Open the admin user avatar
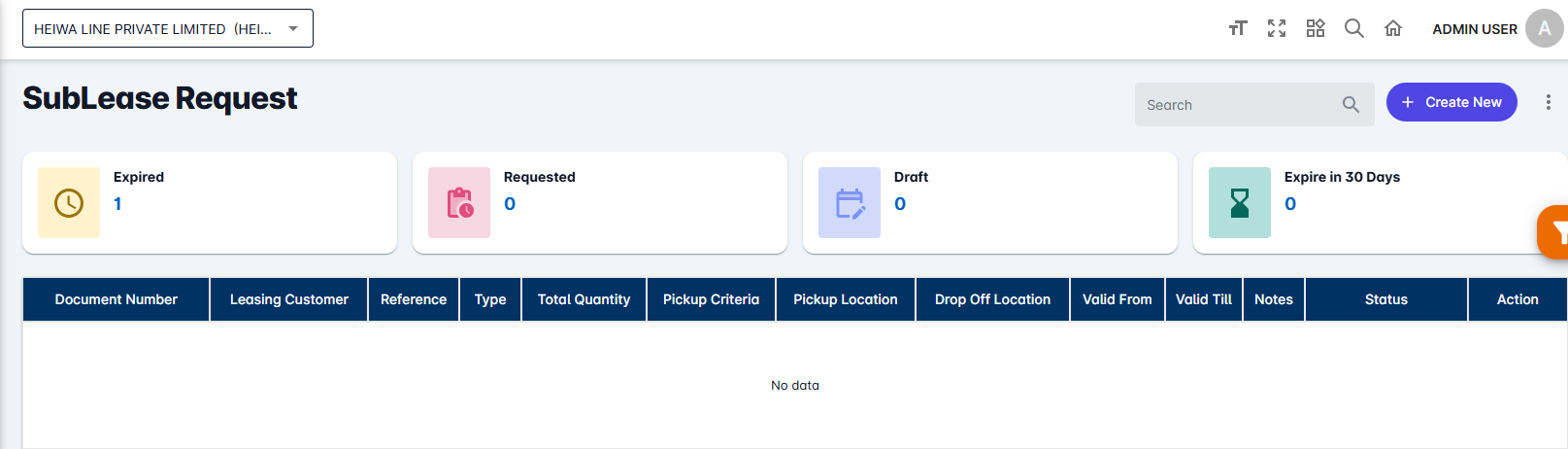 1544,28
